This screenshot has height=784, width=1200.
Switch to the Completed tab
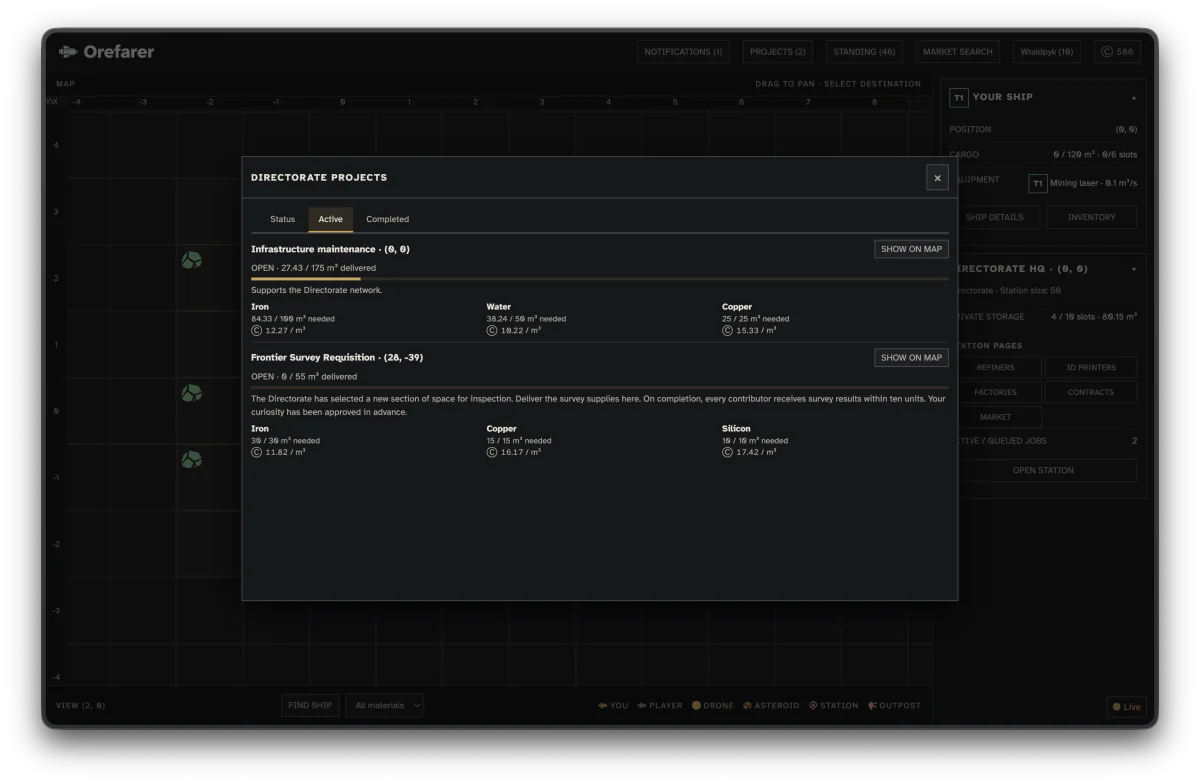pyautogui.click(x=387, y=219)
